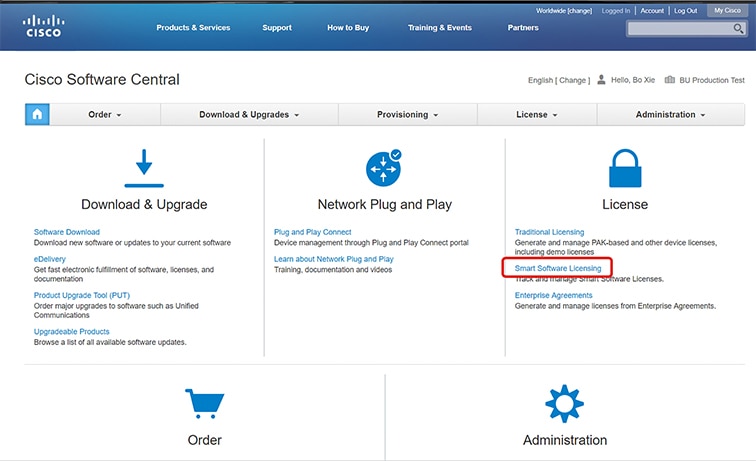Open the Enterprise Agreements link
Image resolution: width=756 pixels, height=461 pixels.
pos(554,295)
